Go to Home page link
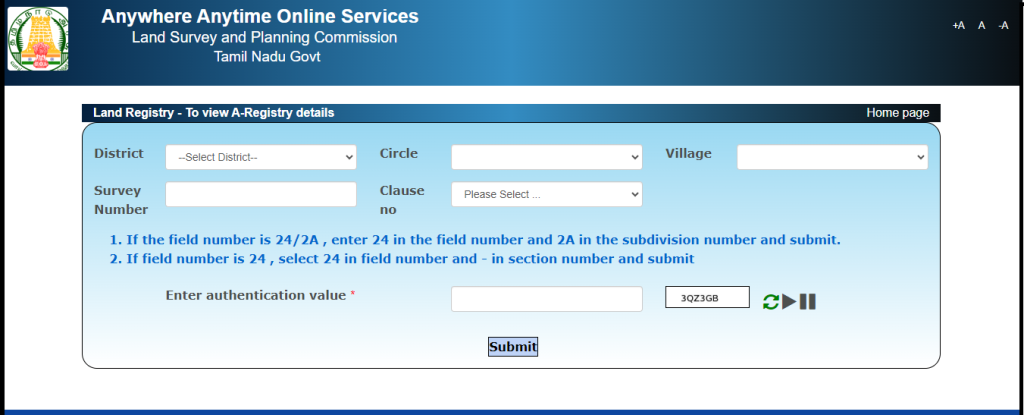 tap(897, 113)
